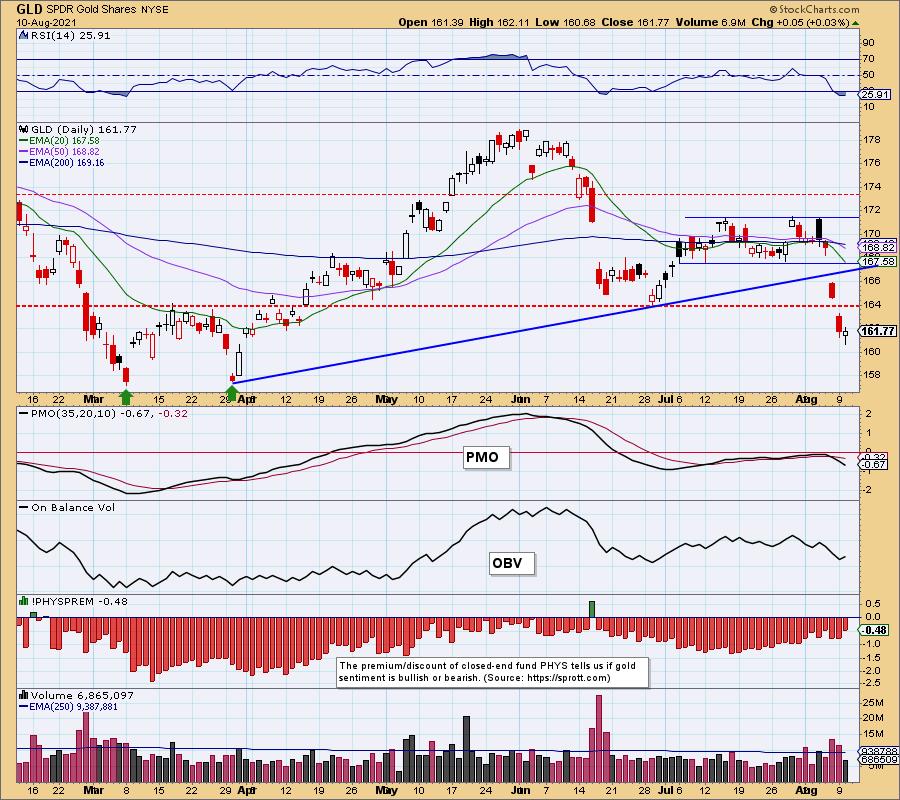Click the RSI(14) indicator panel icon
The image size is (900, 800).
click(x=24, y=36)
